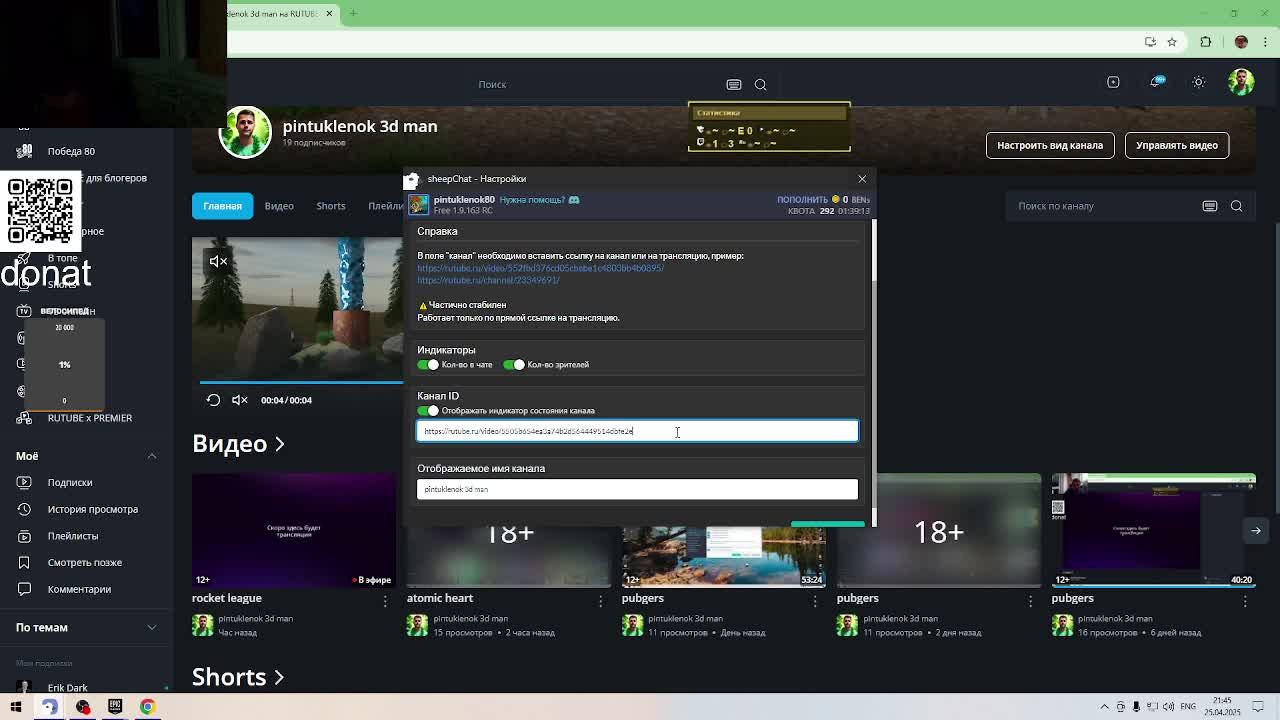Click the Канал ID URL input field
This screenshot has width=1280, height=720.
[x=637, y=431]
